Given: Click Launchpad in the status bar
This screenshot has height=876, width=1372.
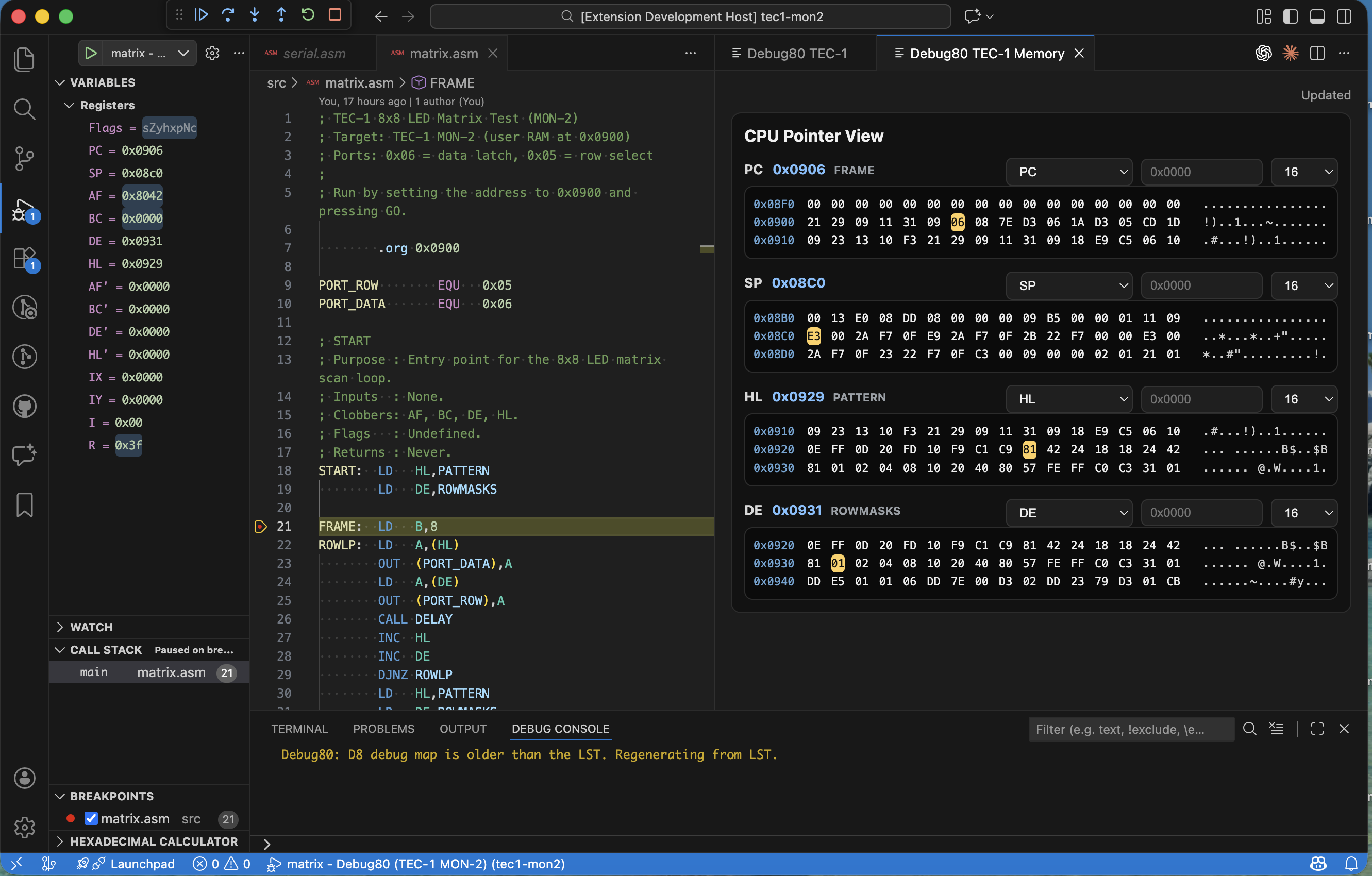Looking at the screenshot, I should click(142, 864).
